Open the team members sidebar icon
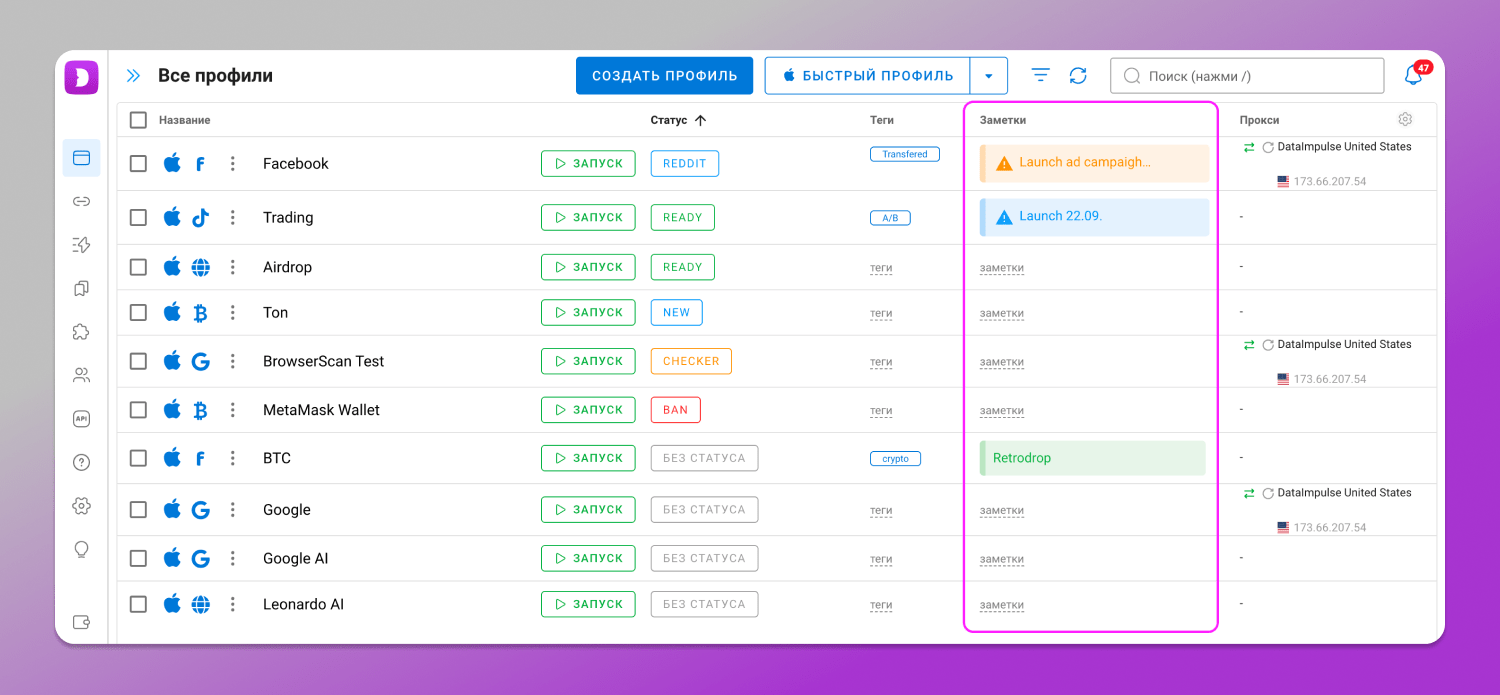The width and height of the screenshot is (1500, 695). click(x=82, y=376)
